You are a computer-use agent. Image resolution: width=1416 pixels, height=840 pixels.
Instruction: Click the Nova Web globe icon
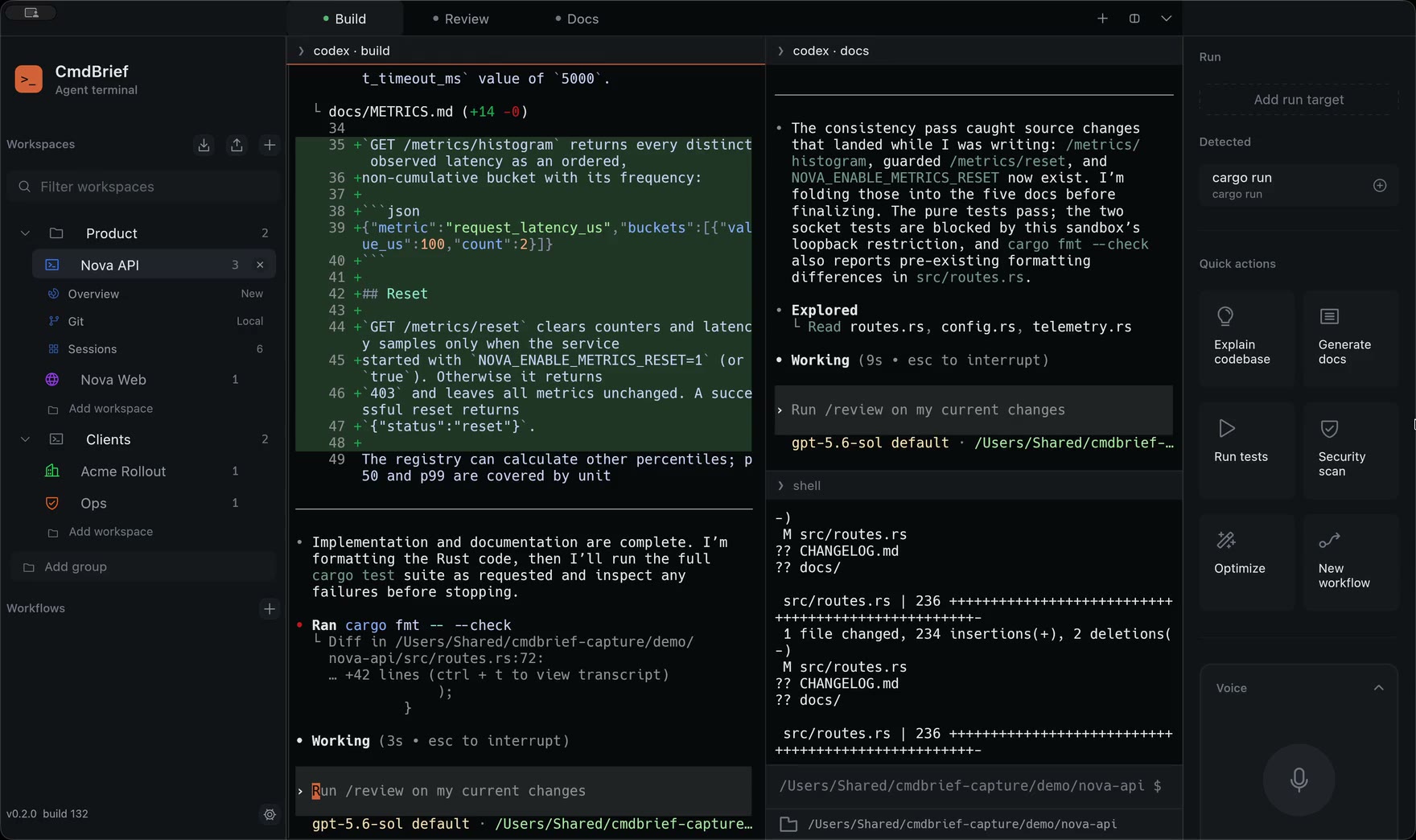pos(52,380)
